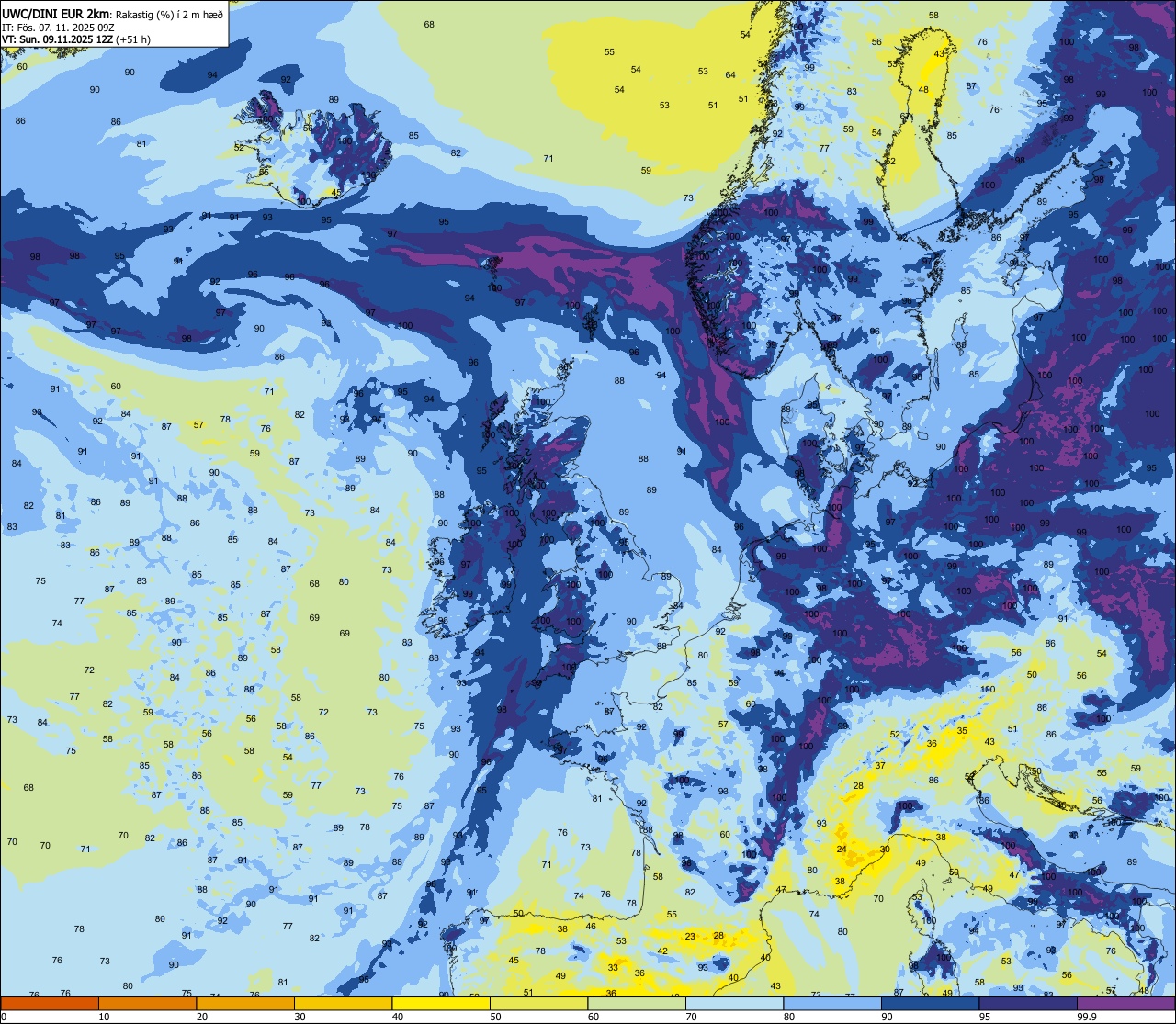Click the humidity value 24 on the map
Image resolution: width=1176 pixels, height=1024 pixels.
click(842, 850)
